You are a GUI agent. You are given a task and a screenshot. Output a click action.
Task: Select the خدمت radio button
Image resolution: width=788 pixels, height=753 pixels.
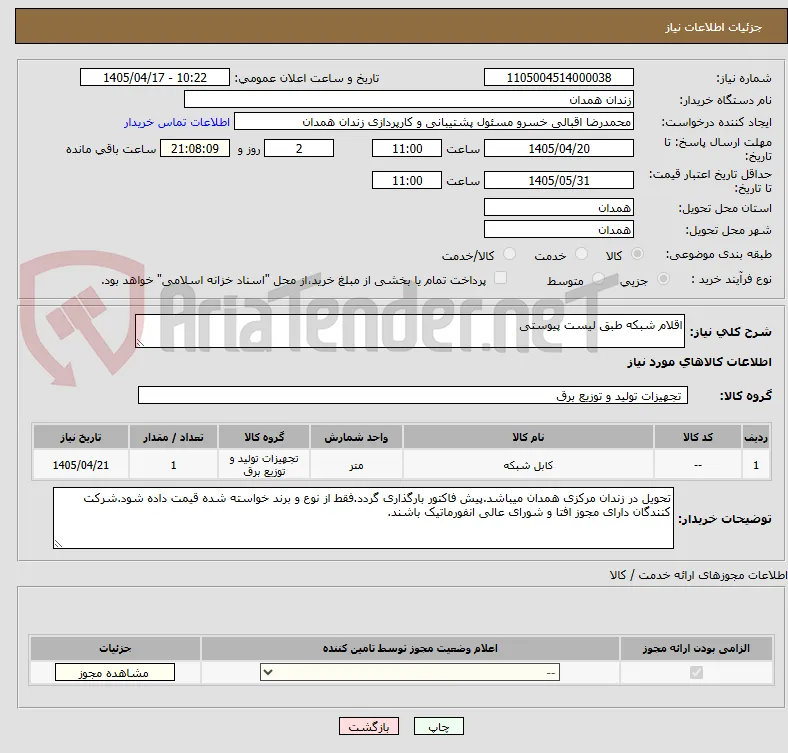tap(581, 254)
